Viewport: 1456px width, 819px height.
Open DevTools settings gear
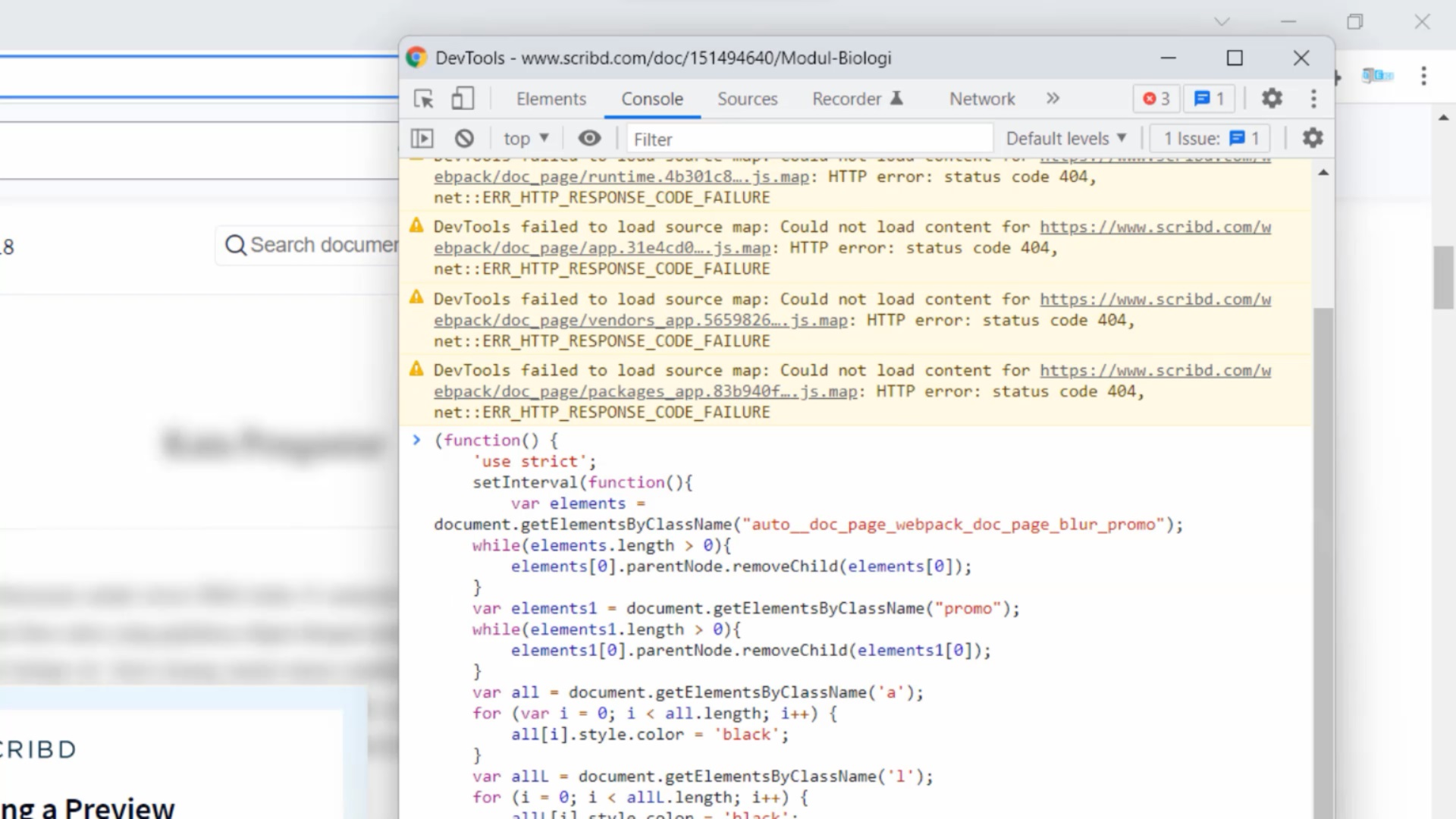(1272, 99)
